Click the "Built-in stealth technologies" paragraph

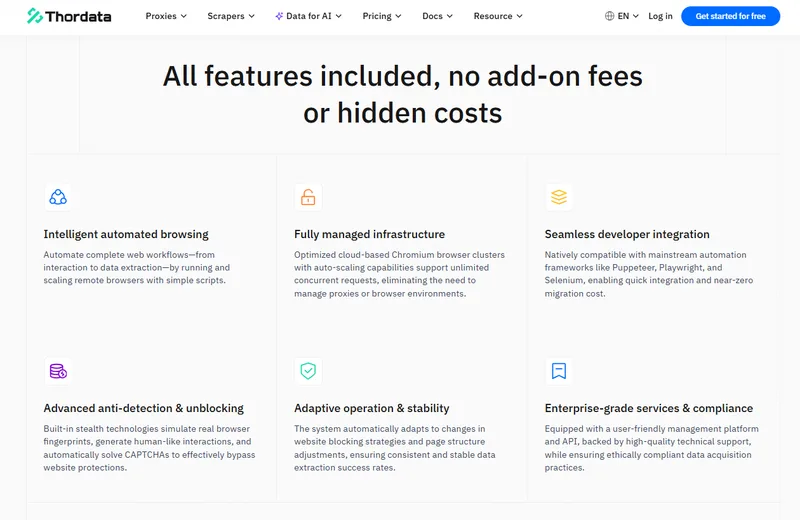149,448
